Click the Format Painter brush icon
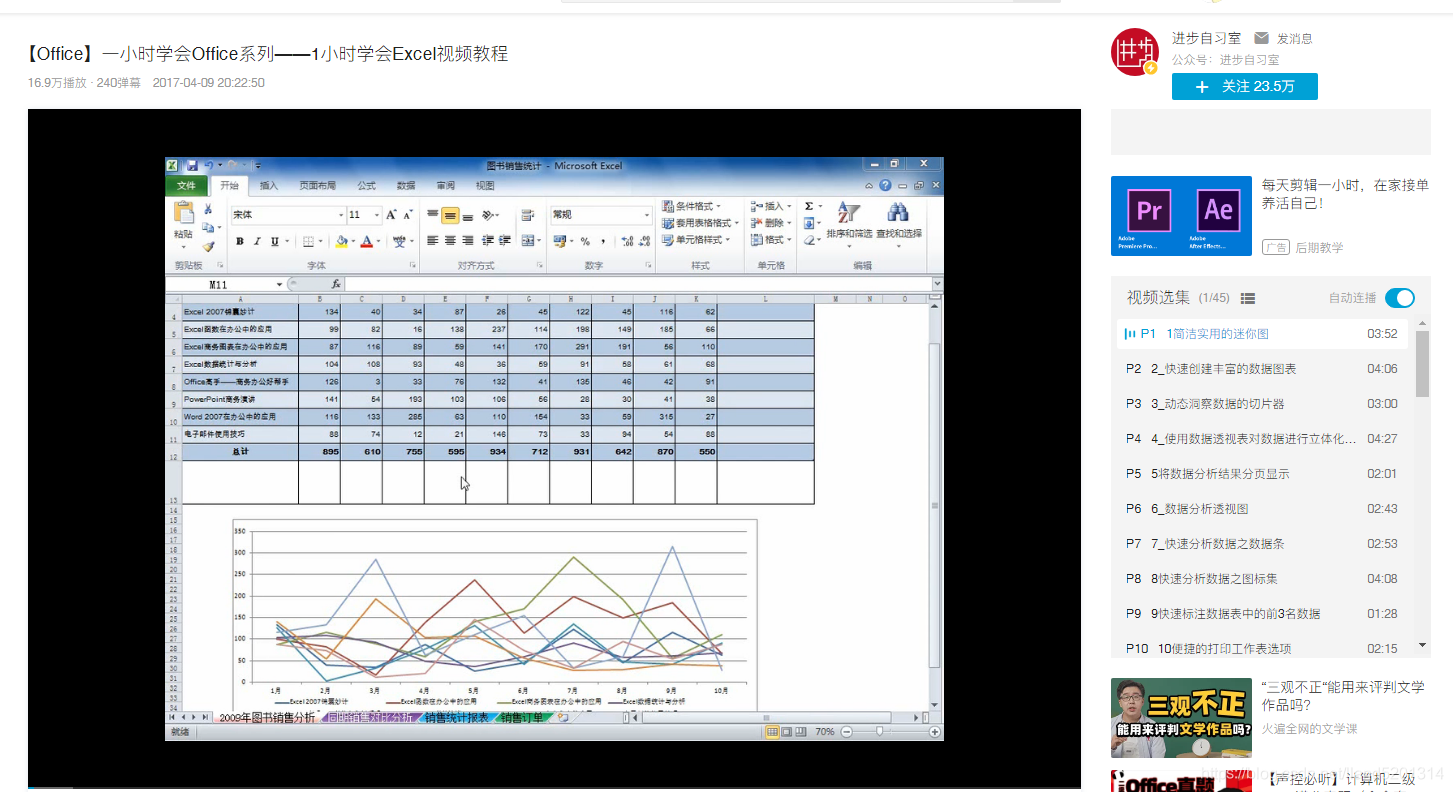Viewport: 1453px width, 792px height. (208, 246)
